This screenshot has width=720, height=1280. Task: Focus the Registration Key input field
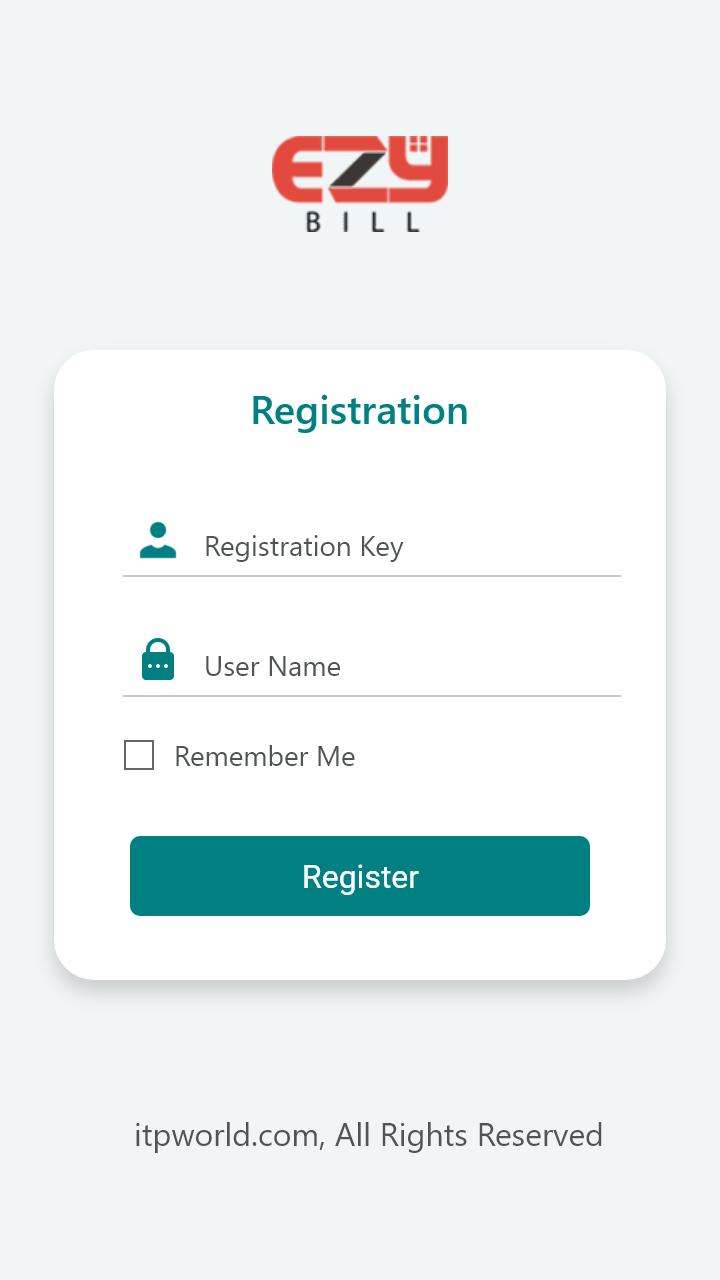pos(410,547)
